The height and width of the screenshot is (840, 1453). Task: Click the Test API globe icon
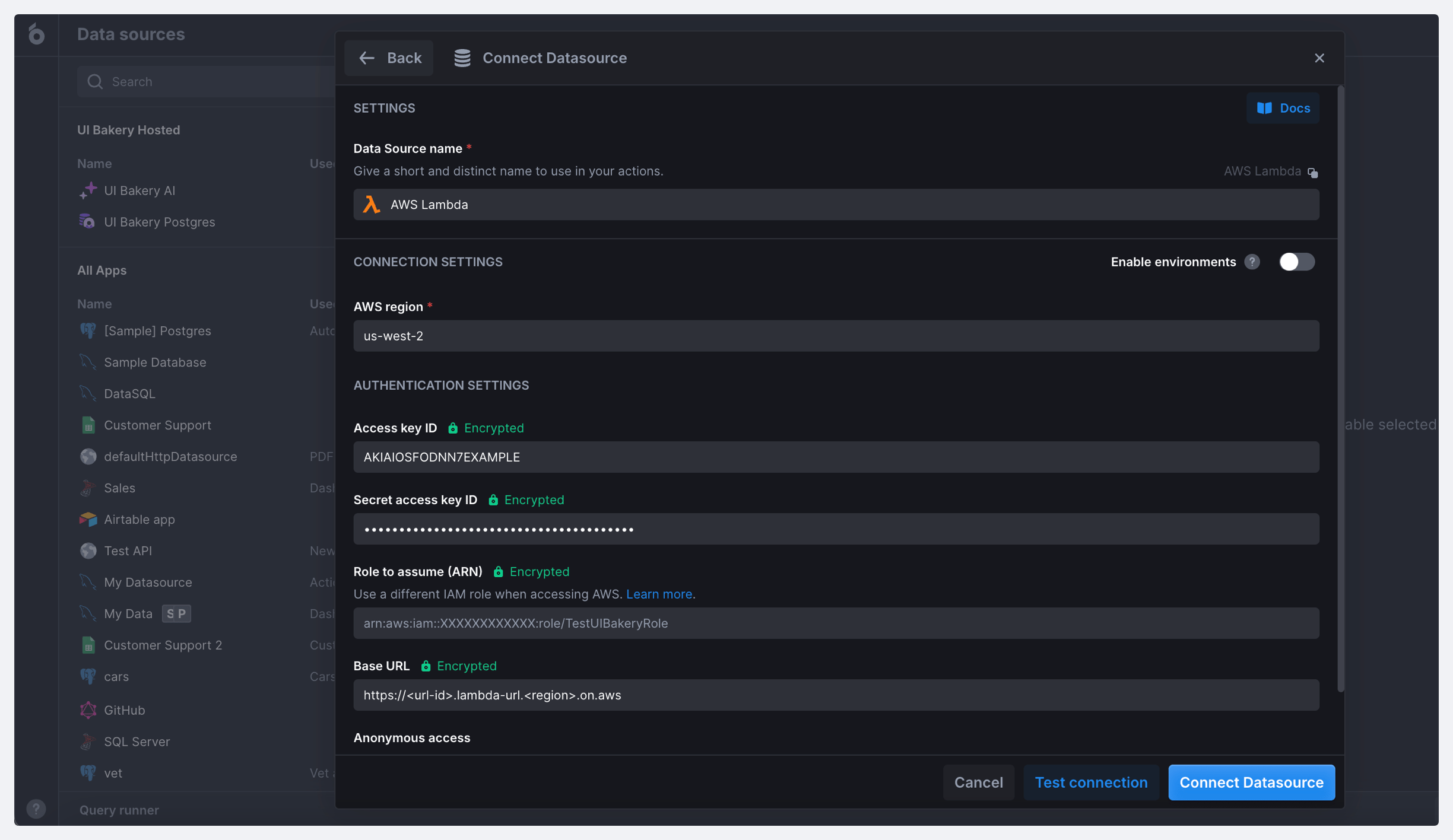pyautogui.click(x=88, y=551)
